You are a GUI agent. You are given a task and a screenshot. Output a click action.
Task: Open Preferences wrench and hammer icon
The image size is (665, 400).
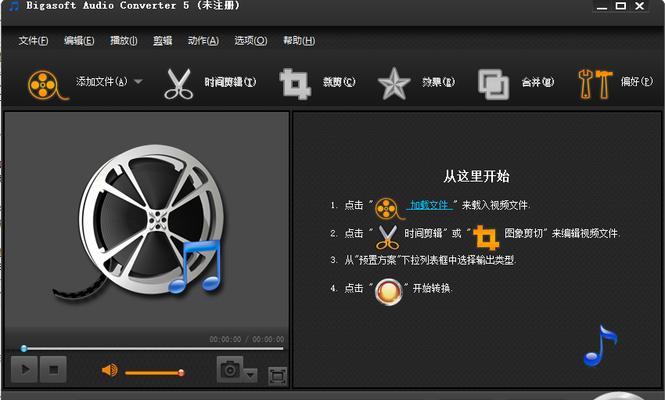point(595,84)
